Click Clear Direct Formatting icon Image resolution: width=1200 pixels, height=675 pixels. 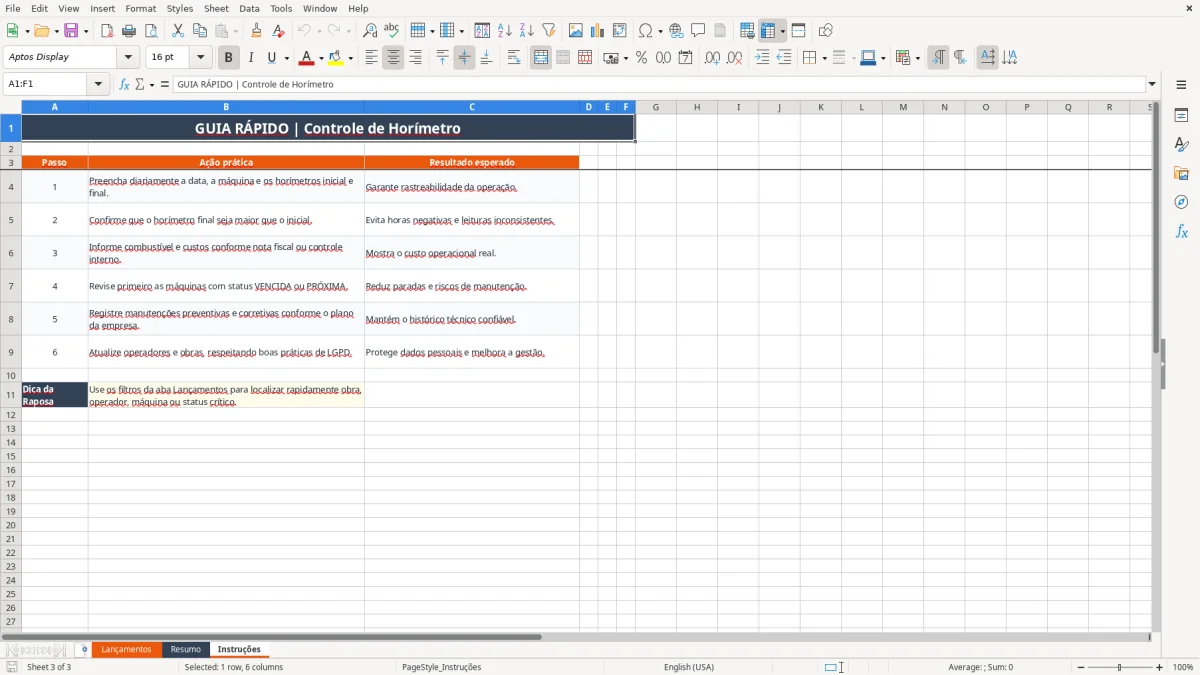(x=279, y=31)
